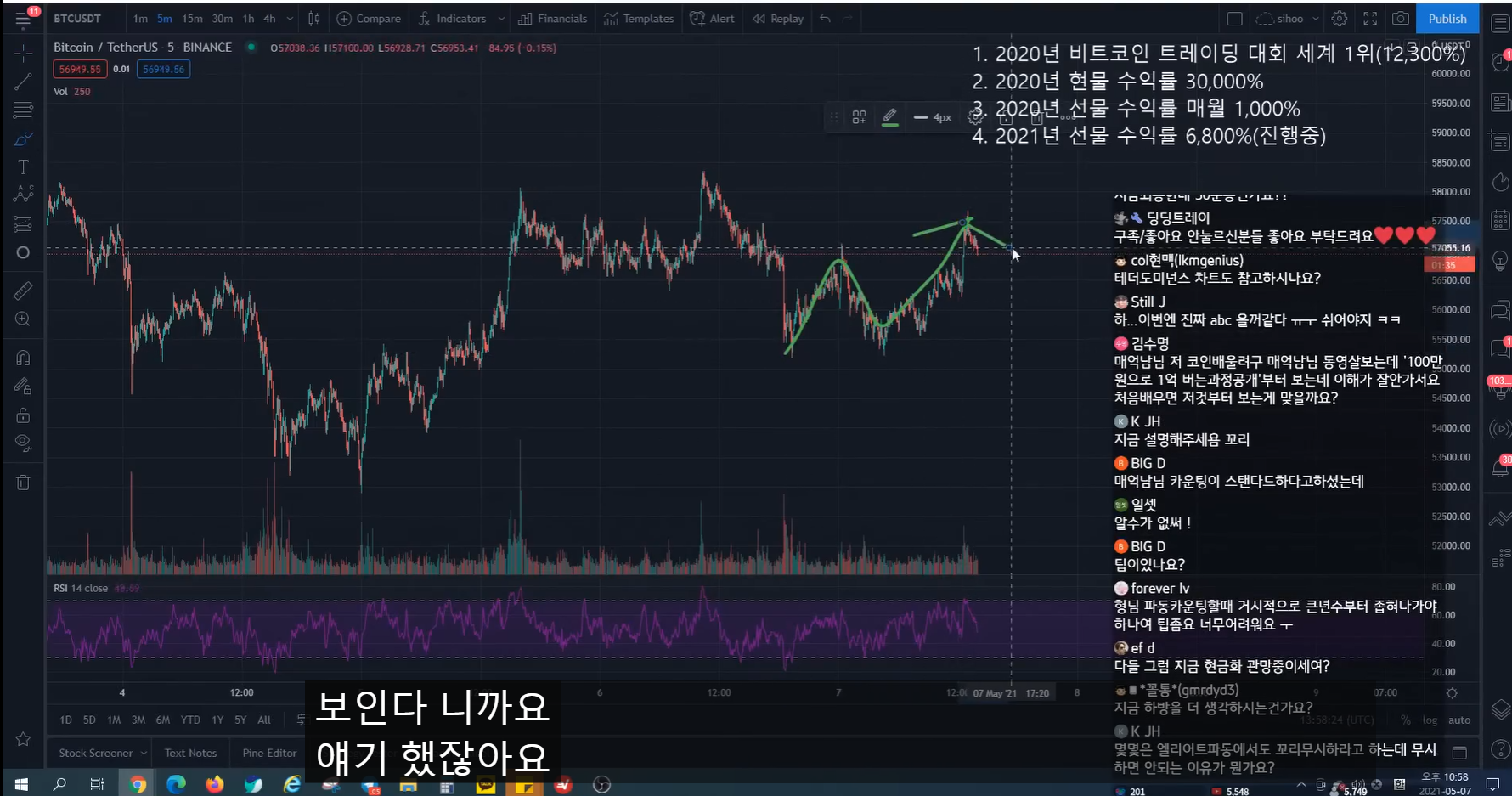The height and width of the screenshot is (796, 1512).
Task: Start bar Replay mode
Action: coord(778,19)
